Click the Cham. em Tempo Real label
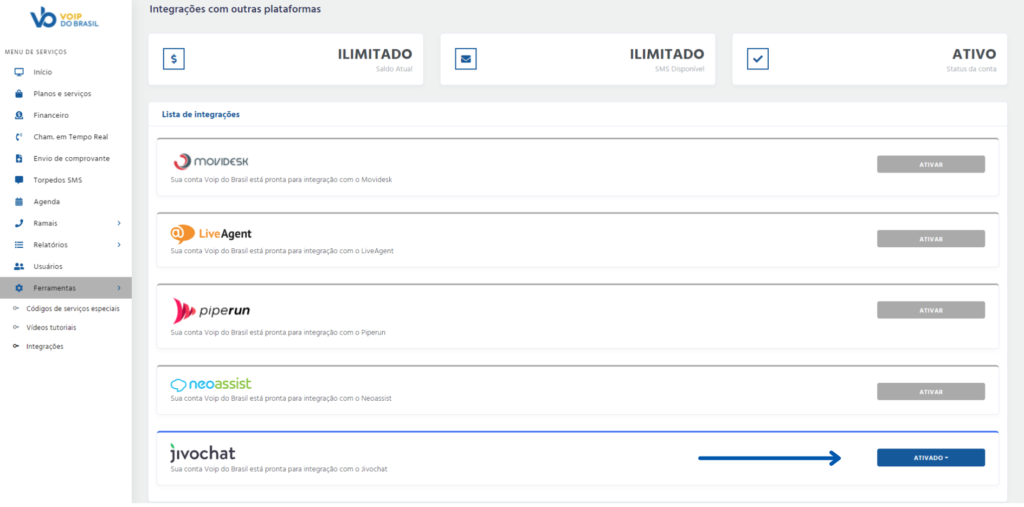Screen dimensions: 1024x507 [71, 137]
